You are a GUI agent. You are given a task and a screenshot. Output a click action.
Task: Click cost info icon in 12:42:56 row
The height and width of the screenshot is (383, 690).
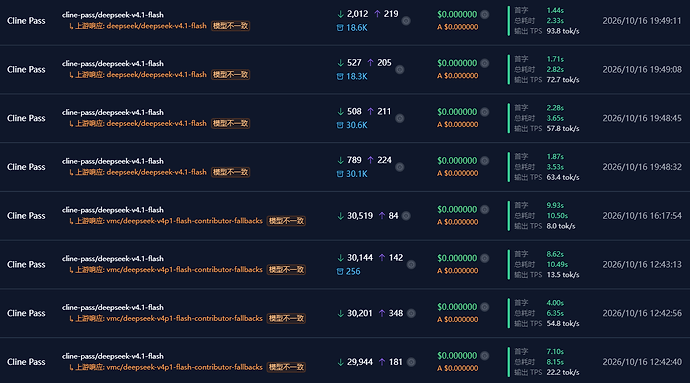tap(484, 307)
